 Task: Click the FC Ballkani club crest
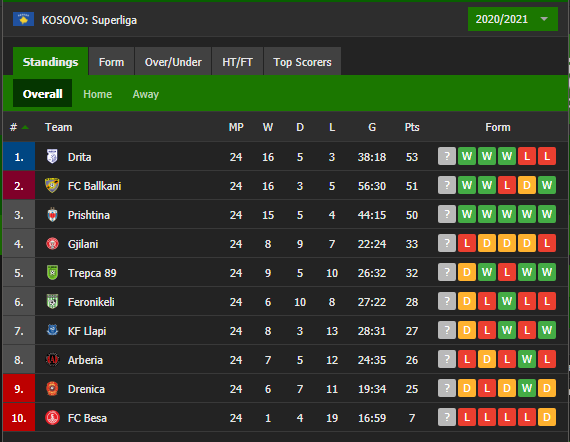[52, 185]
